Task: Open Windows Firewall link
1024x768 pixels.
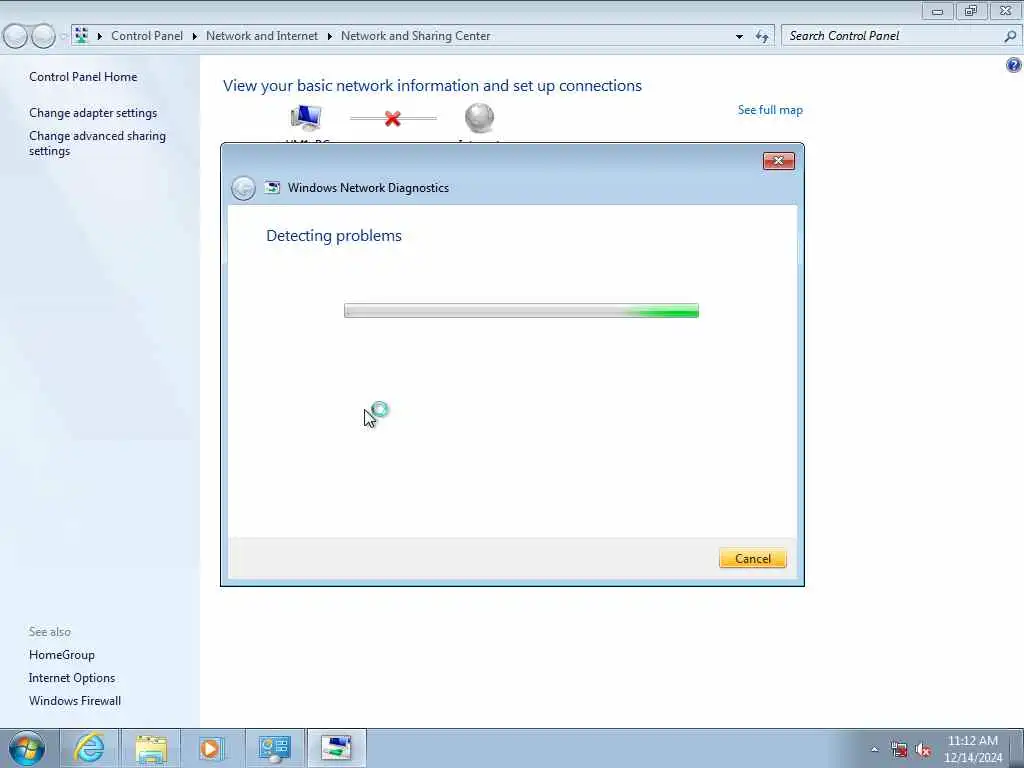Action: pyautogui.click(x=74, y=701)
